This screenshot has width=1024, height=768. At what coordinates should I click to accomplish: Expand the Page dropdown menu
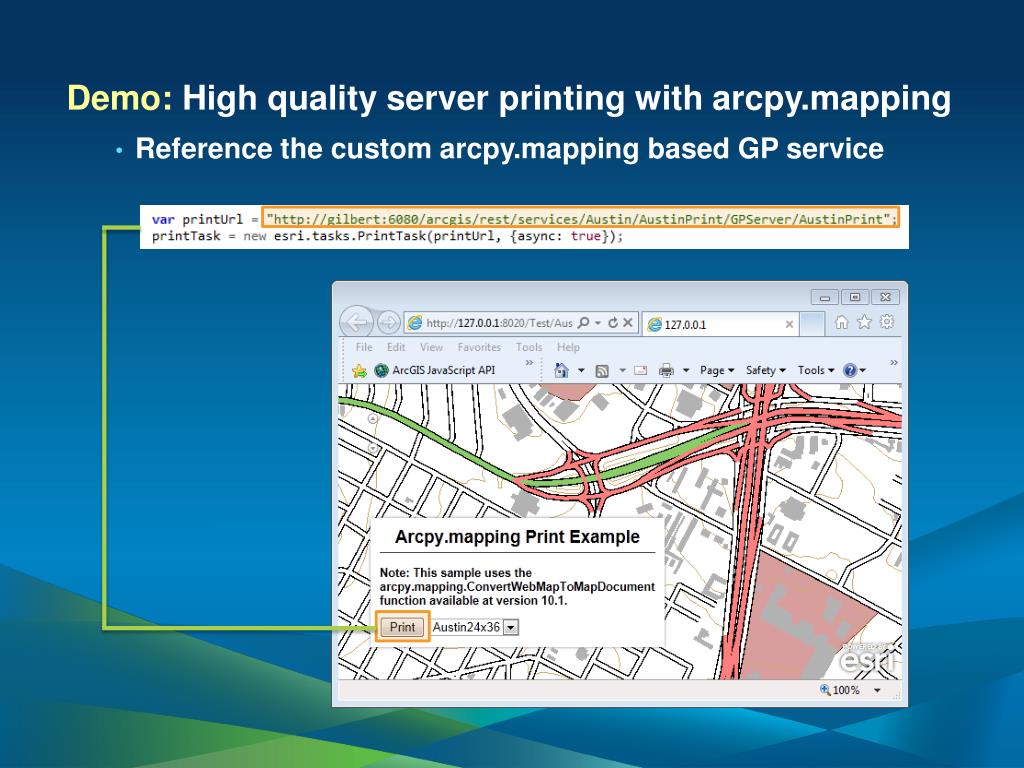pyautogui.click(x=717, y=370)
